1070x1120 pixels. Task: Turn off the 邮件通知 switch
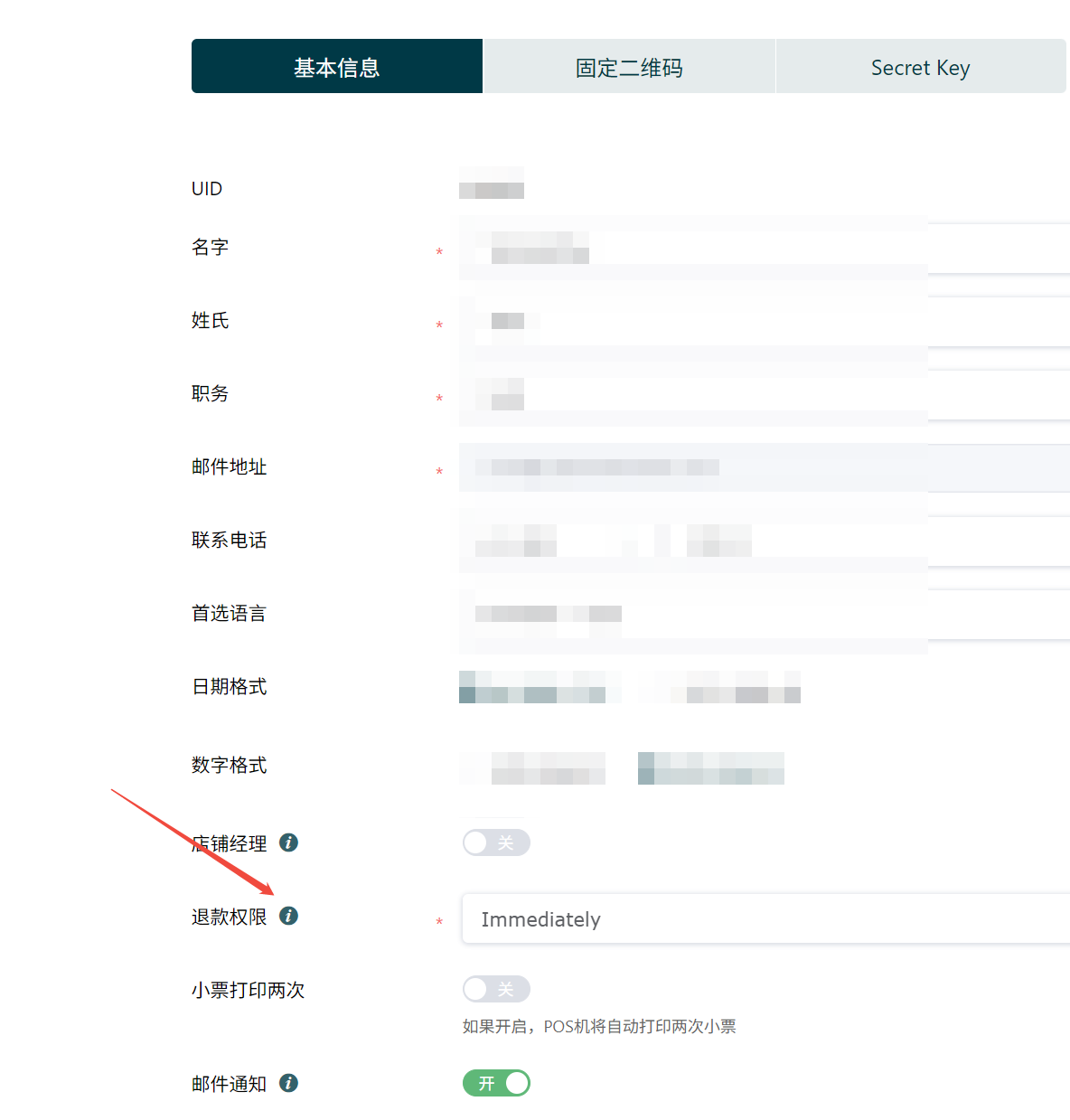tap(496, 1083)
